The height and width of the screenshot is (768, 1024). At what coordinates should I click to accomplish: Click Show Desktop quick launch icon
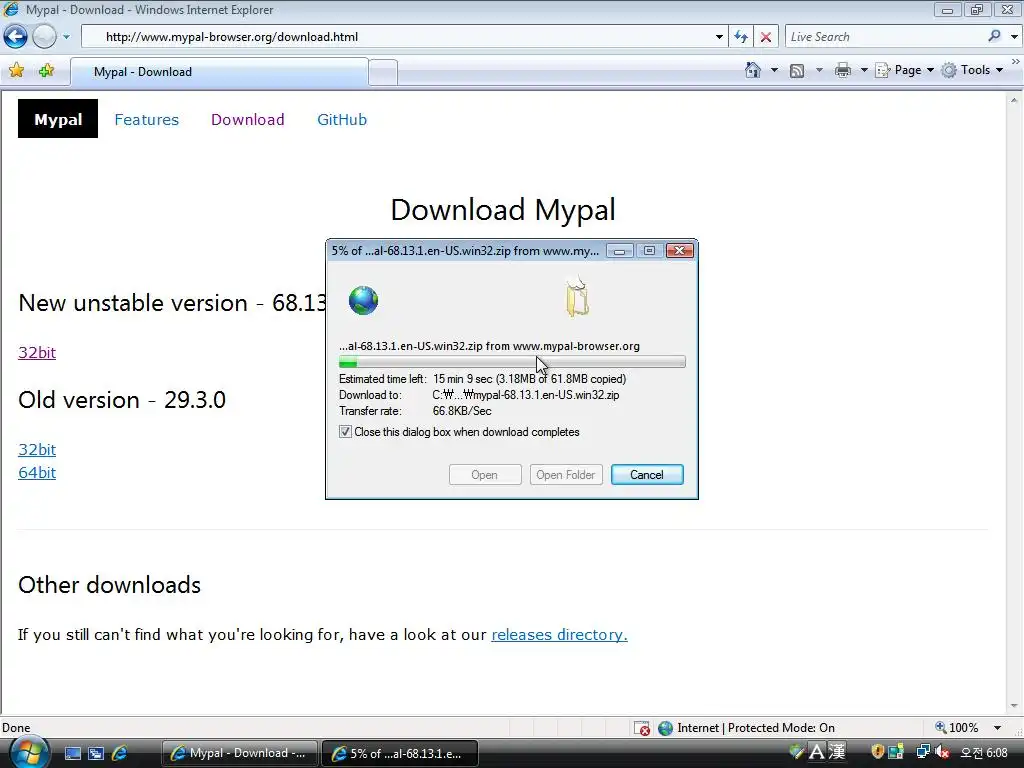click(x=72, y=753)
